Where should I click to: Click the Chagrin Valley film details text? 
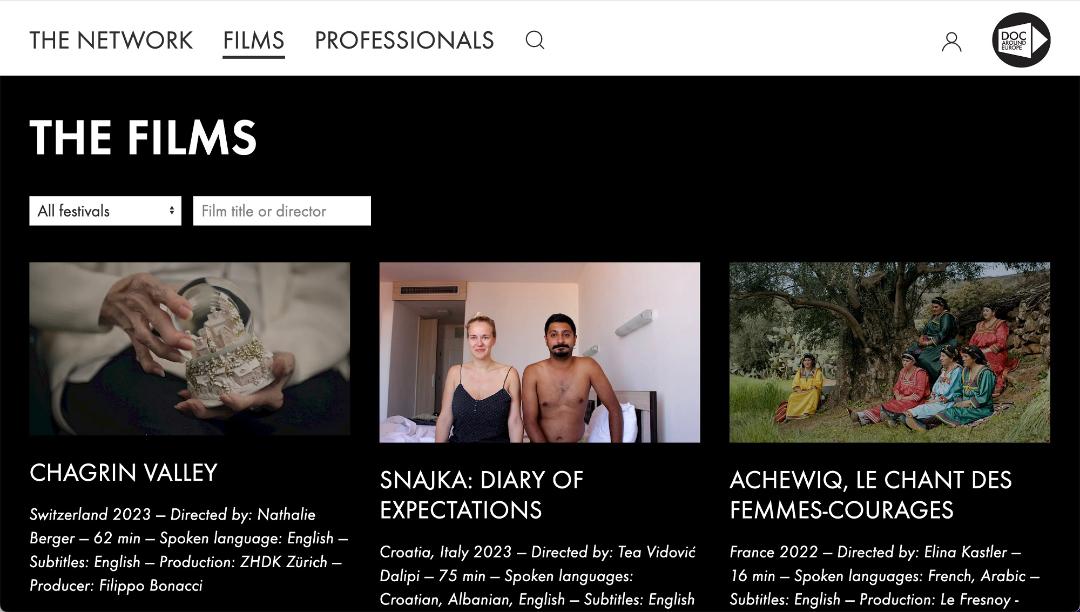[189, 550]
